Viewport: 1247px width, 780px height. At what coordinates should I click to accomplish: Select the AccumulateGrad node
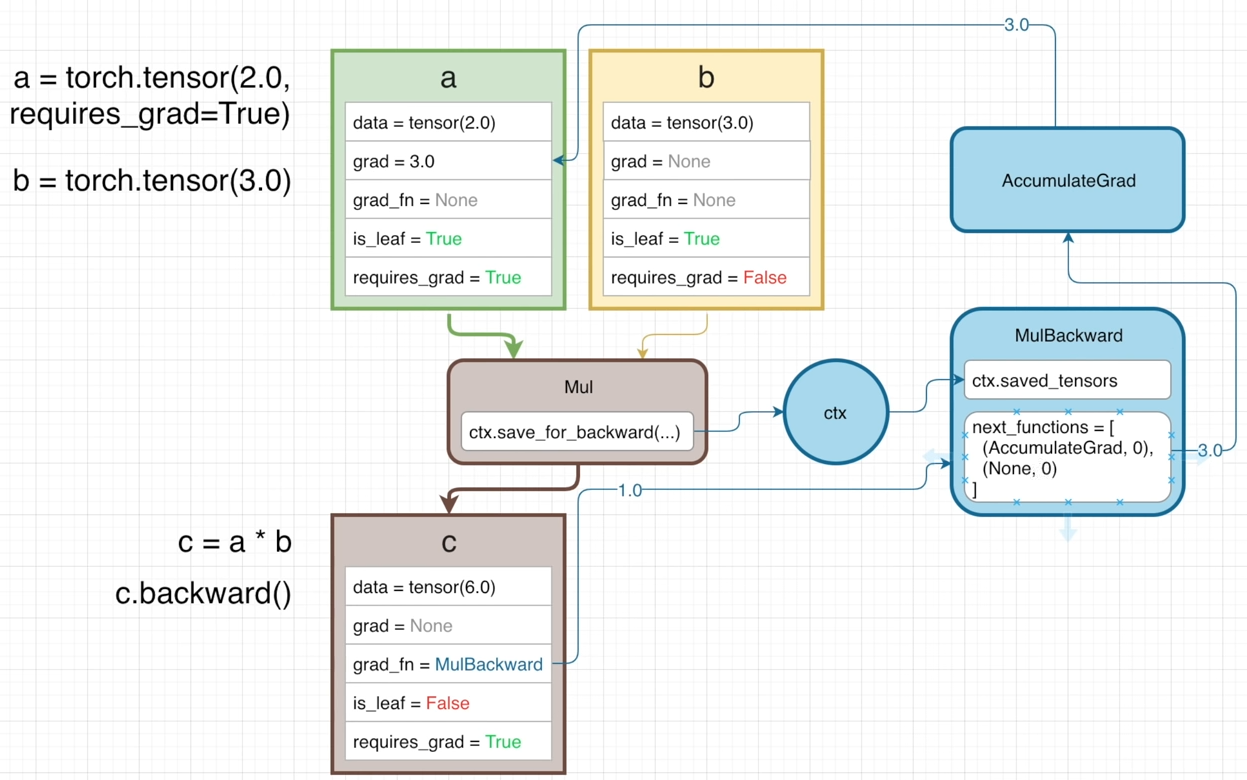pyautogui.click(x=1067, y=181)
